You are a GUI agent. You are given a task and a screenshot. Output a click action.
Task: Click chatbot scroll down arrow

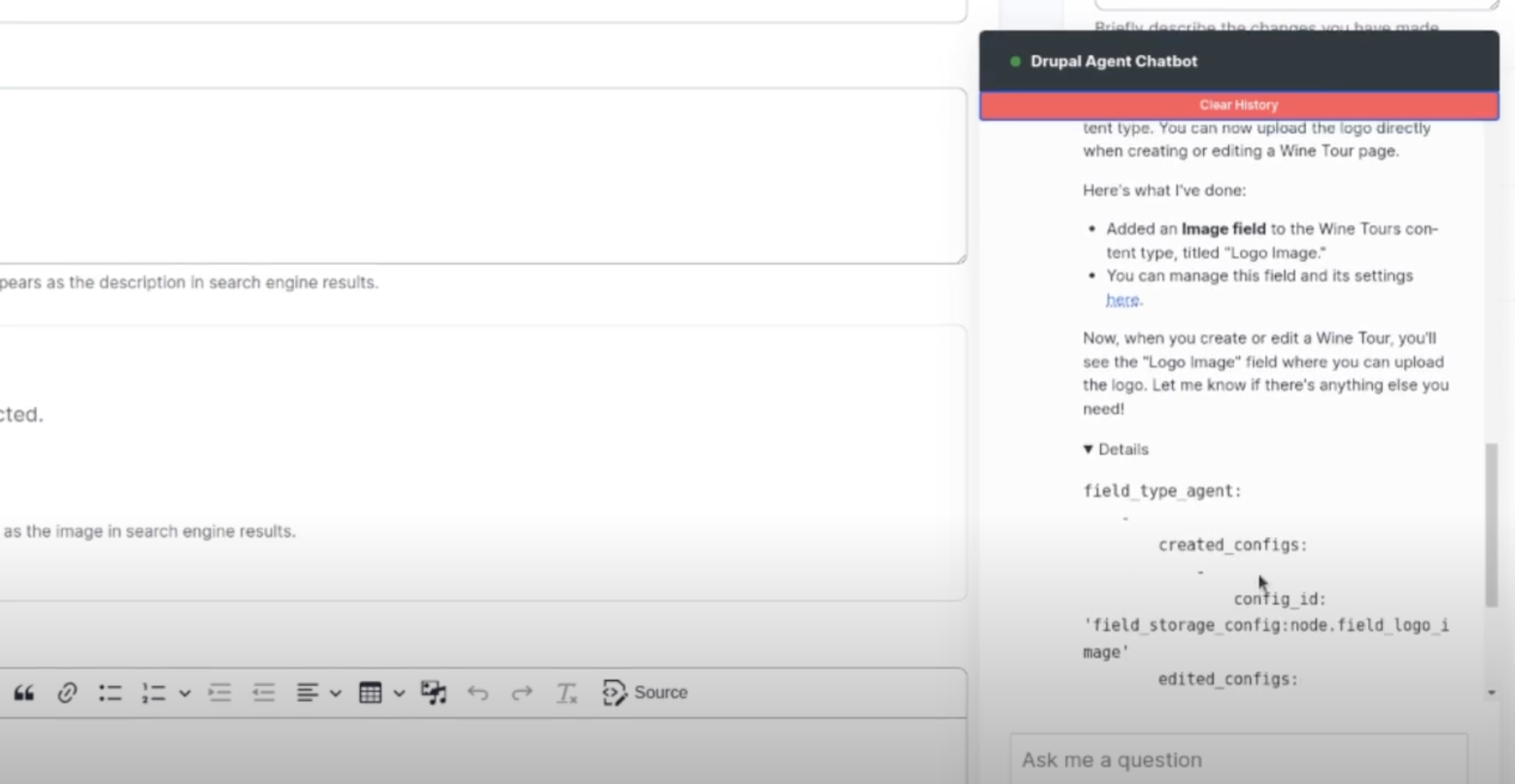1492,692
